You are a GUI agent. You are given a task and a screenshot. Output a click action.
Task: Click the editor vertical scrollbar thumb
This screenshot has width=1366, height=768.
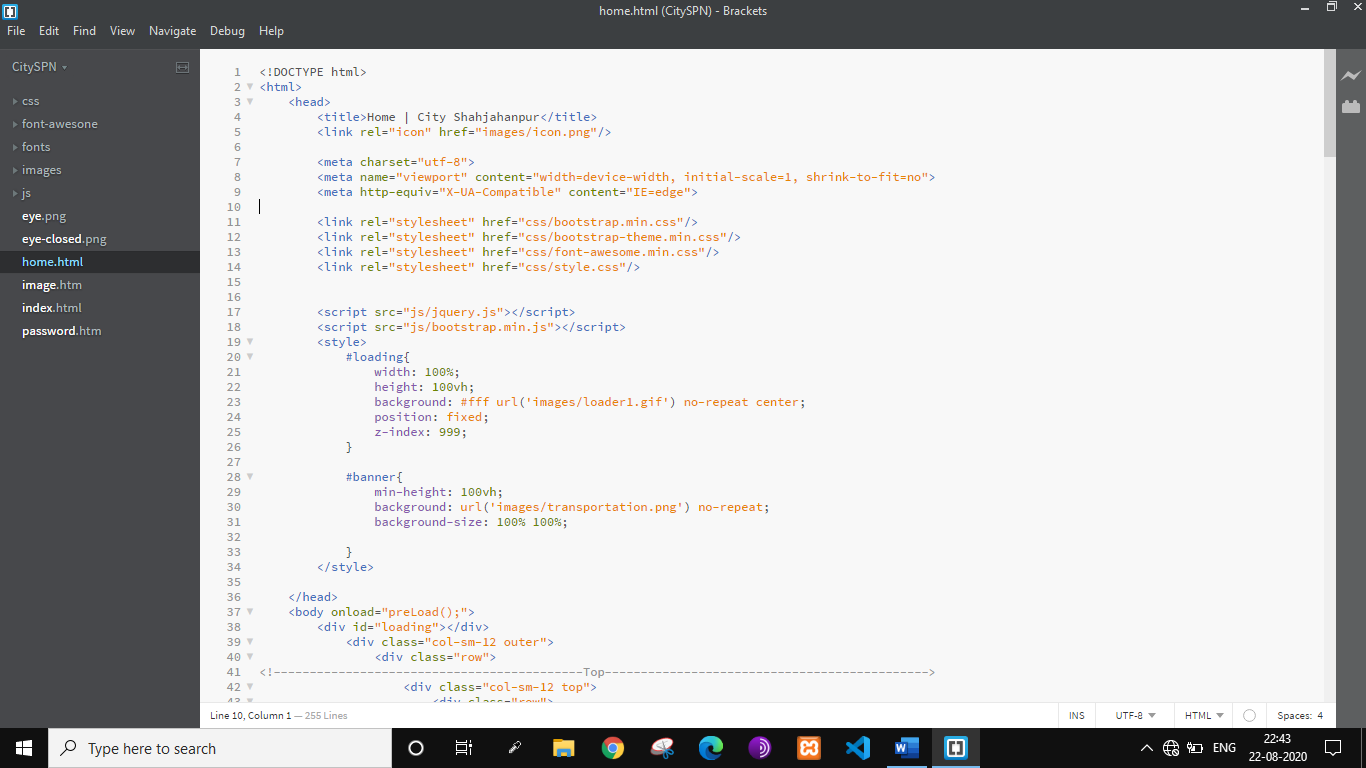1330,103
